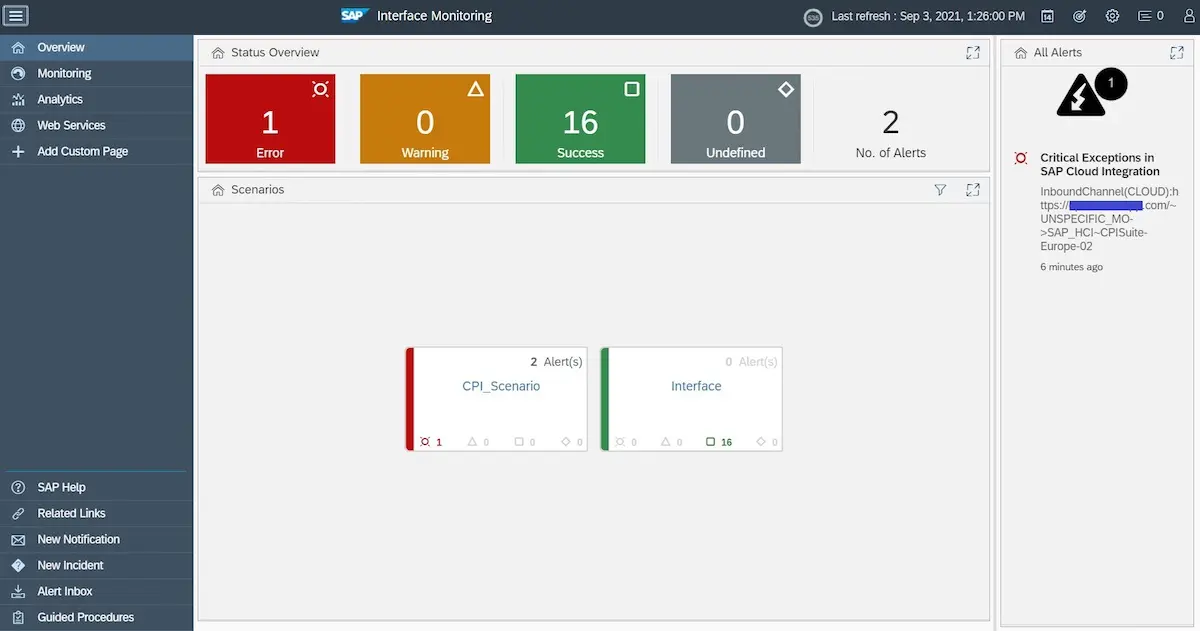Open Analytics from the side navigation

click(97, 100)
